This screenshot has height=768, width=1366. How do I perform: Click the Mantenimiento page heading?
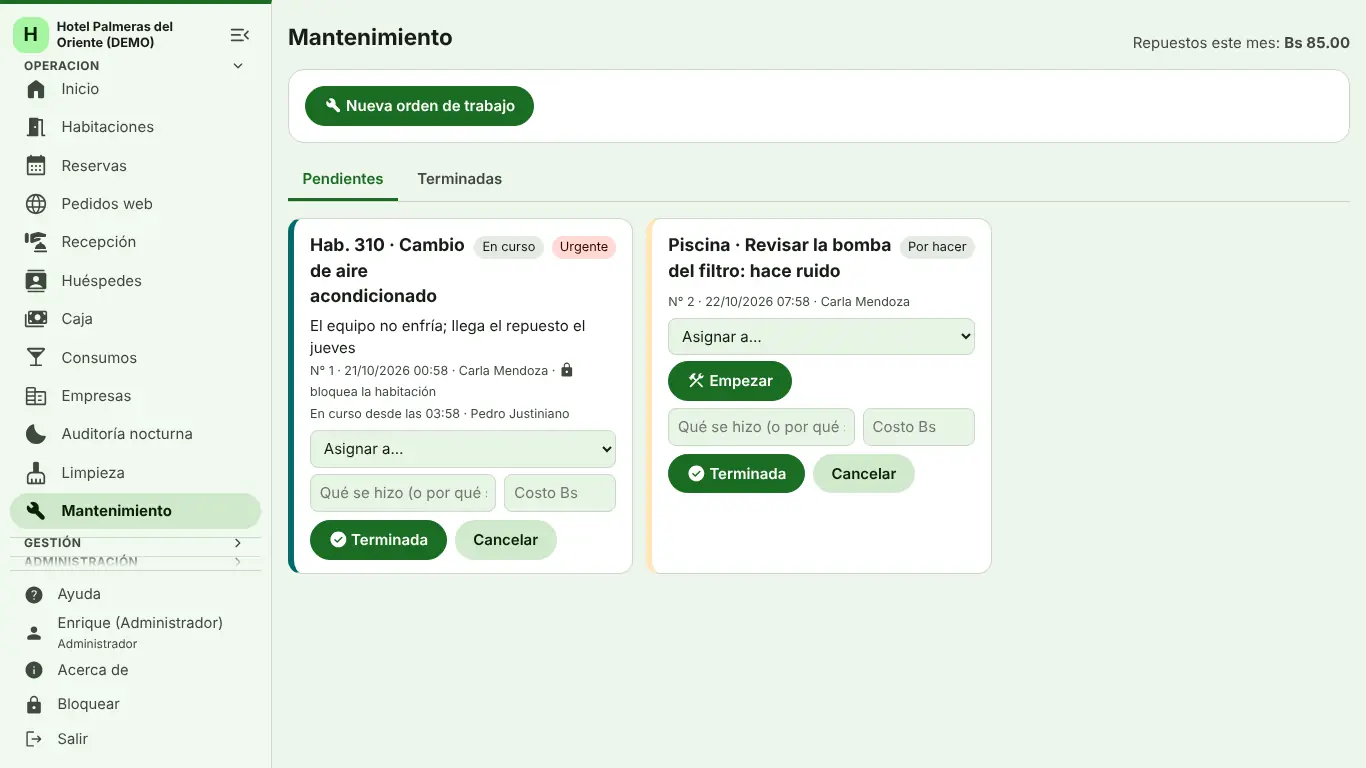pos(370,37)
